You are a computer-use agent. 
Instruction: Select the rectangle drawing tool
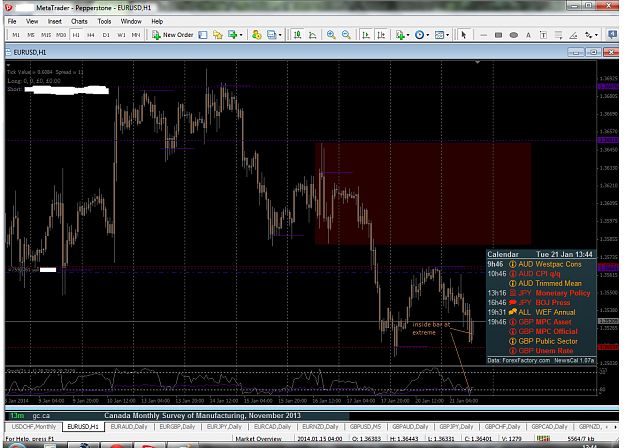pyautogui.click(x=498, y=35)
